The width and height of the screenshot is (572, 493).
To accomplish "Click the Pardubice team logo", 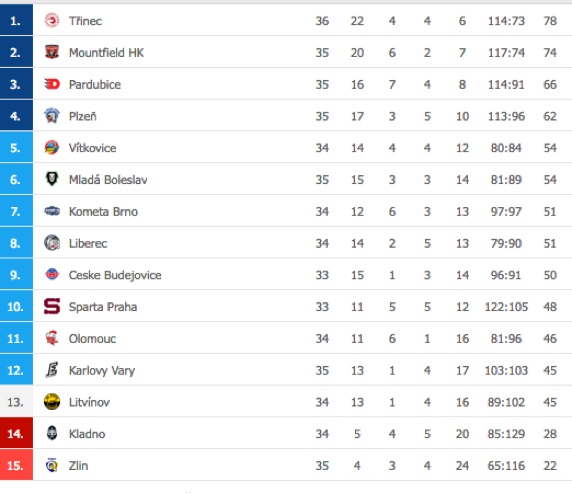I will pyautogui.click(x=52, y=84).
